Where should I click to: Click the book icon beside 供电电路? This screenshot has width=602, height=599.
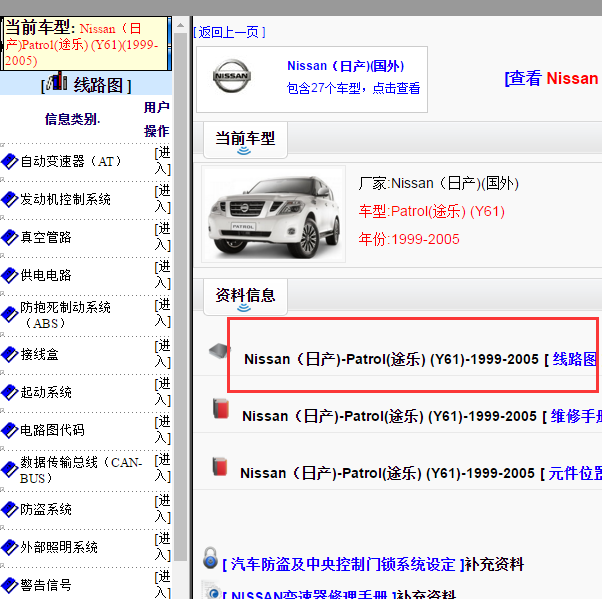[10, 275]
